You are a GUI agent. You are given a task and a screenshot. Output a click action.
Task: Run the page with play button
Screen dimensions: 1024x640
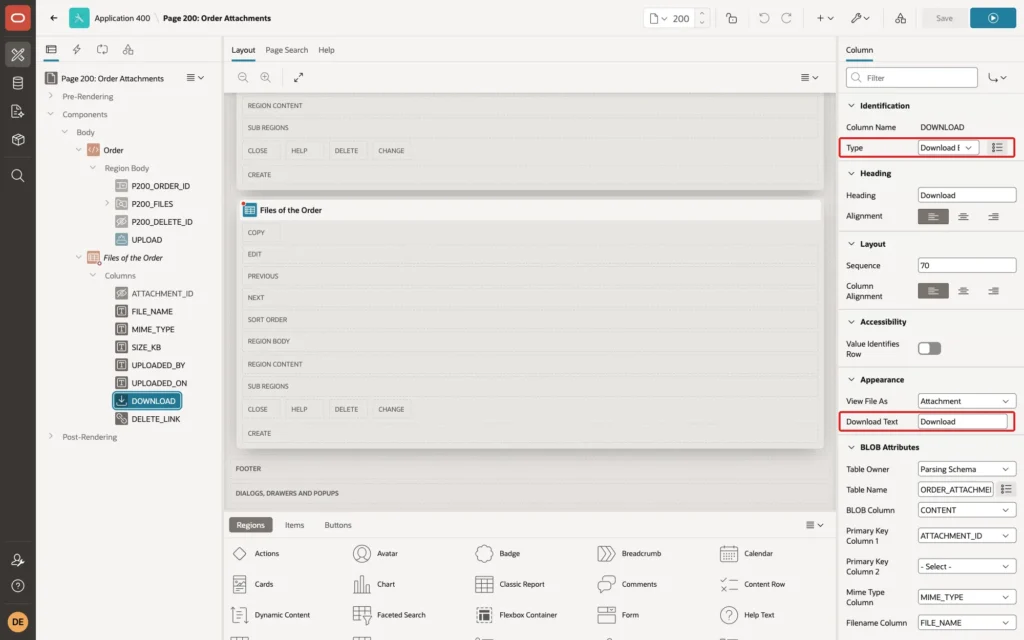993,18
